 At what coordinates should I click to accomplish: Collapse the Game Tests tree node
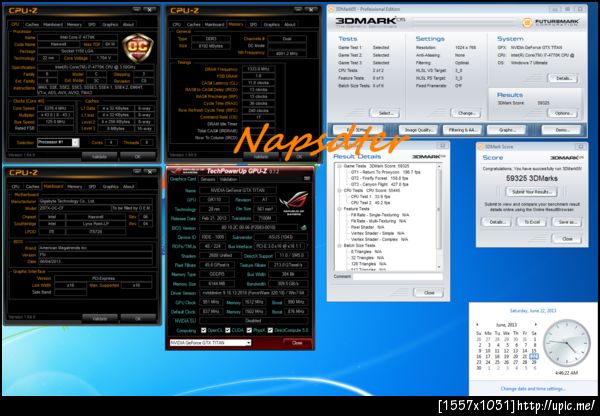pos(339,166)
